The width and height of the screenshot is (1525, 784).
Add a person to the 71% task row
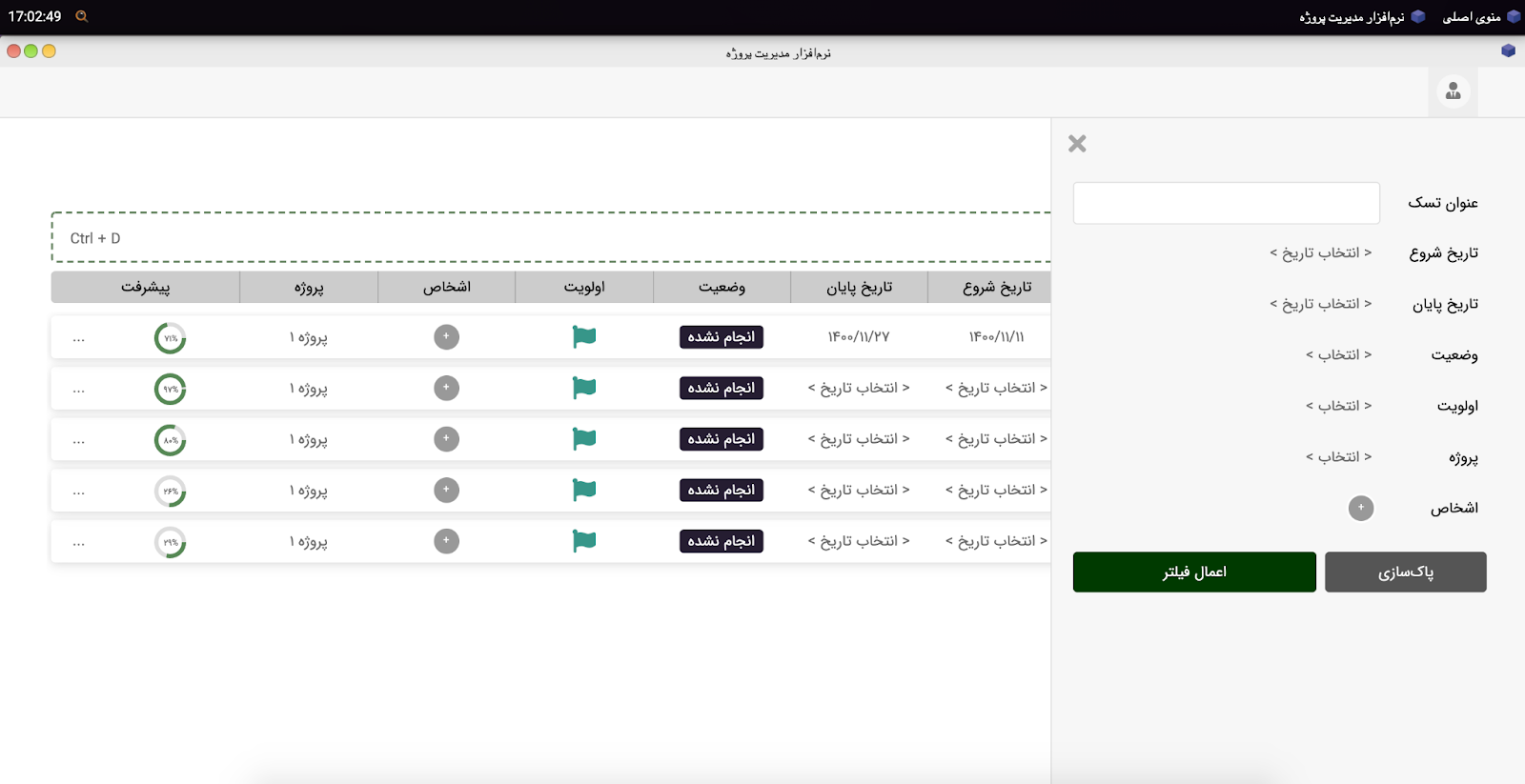click(446, 337)
